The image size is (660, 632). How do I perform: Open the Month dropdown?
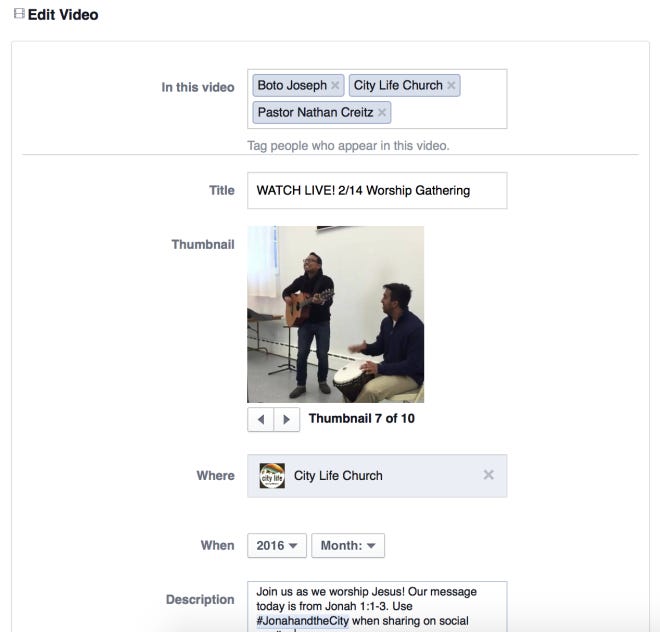(x=348, y=546)
